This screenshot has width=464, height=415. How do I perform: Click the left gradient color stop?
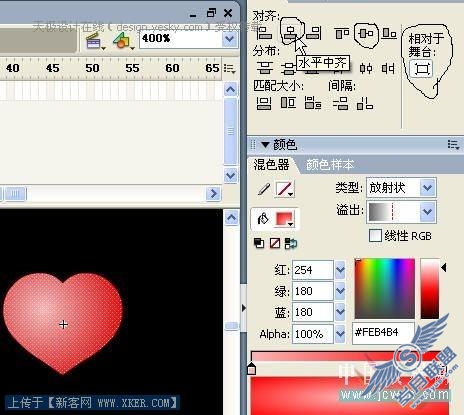[252, 369]
